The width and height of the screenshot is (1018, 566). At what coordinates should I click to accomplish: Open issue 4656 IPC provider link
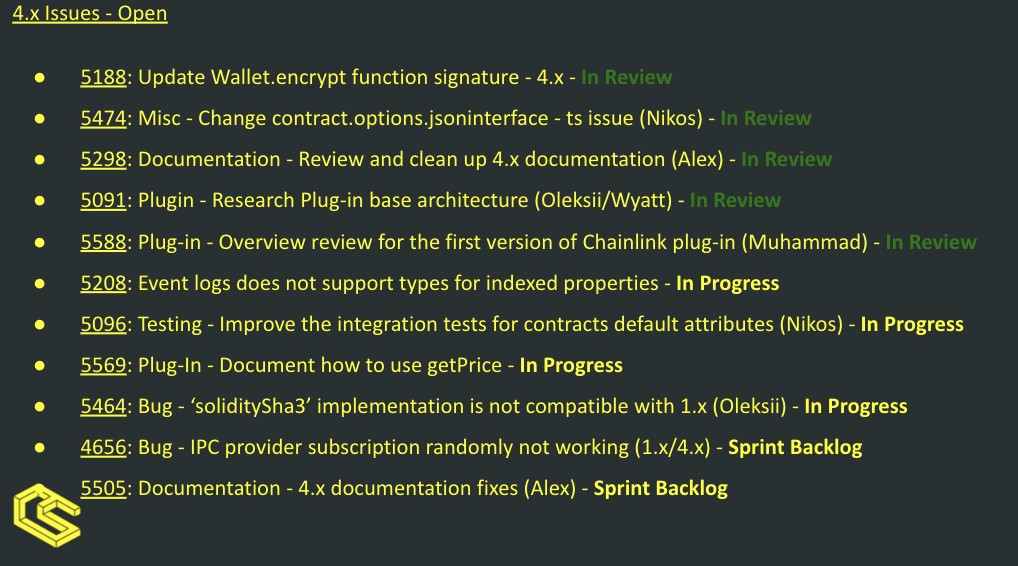[103, 447]
